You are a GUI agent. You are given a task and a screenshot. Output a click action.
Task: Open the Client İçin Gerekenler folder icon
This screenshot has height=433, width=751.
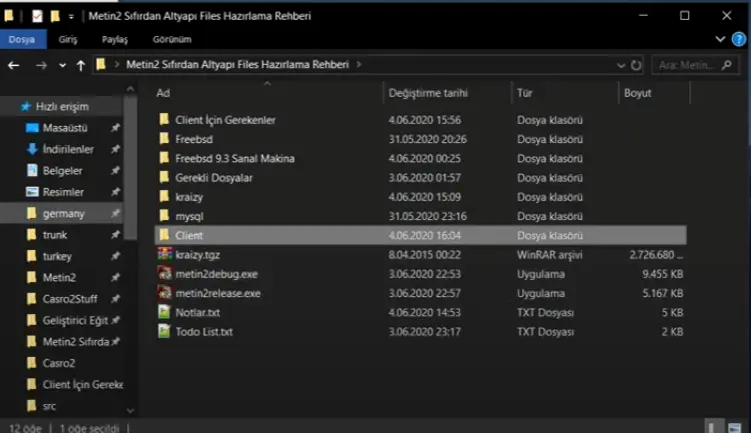tap(164, 119)
